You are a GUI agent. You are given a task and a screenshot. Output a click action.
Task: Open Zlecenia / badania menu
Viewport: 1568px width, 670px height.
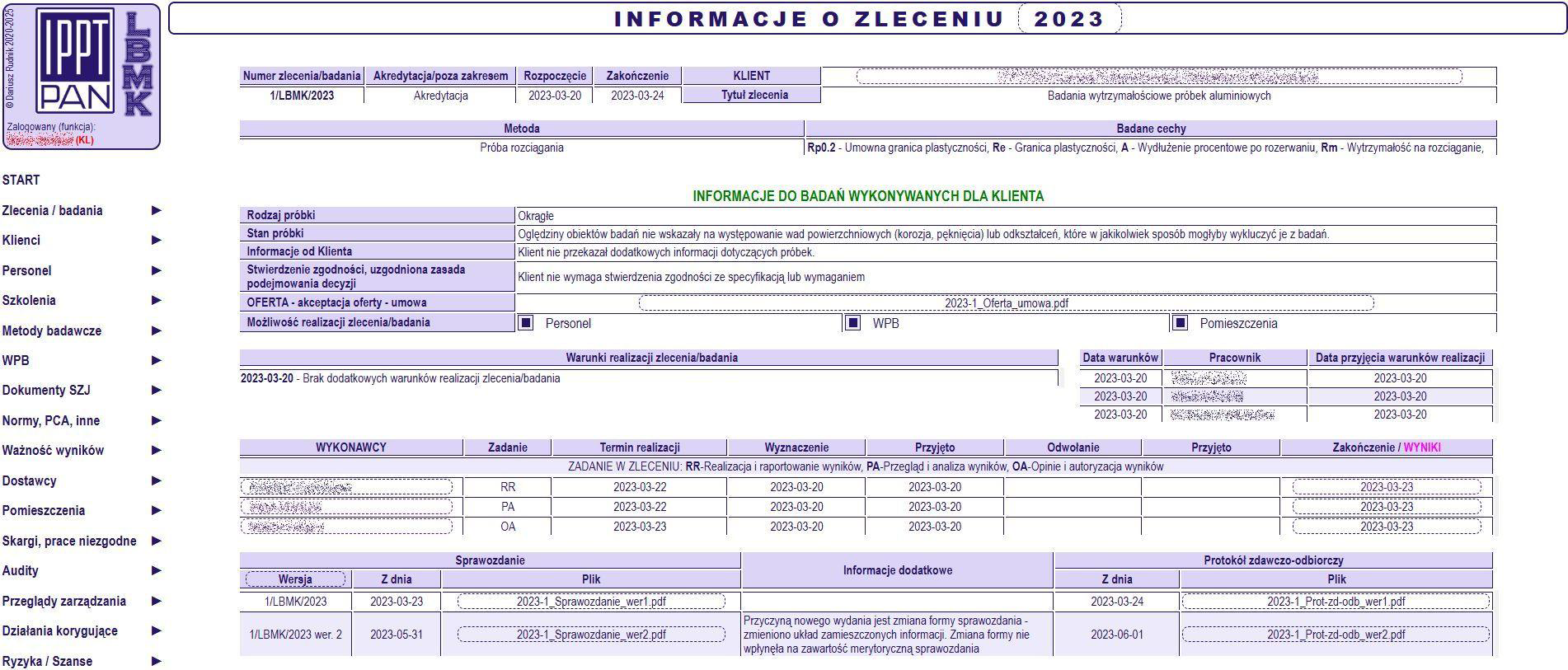tap(52, 210)
